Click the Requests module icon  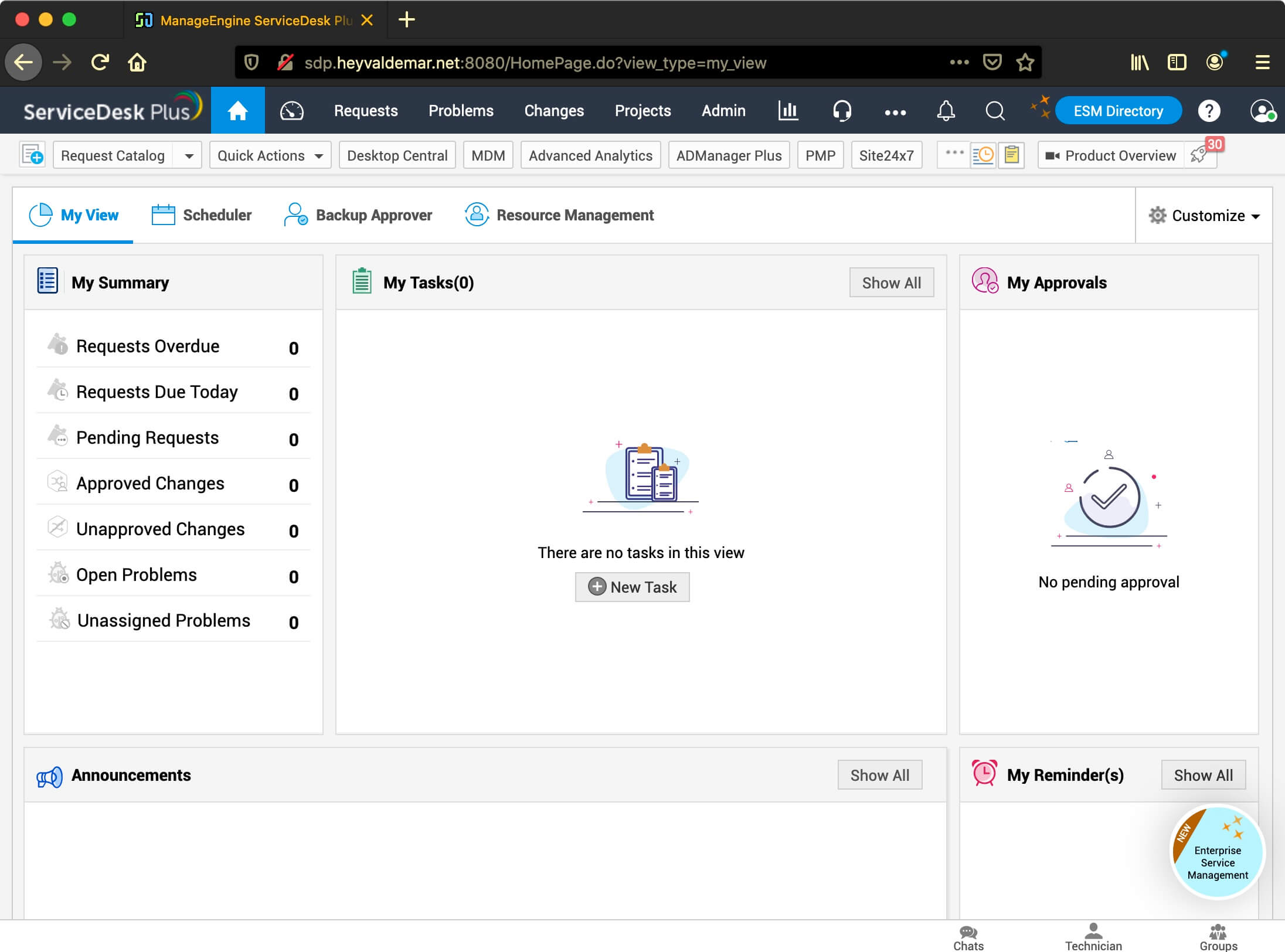coord(366,110)
